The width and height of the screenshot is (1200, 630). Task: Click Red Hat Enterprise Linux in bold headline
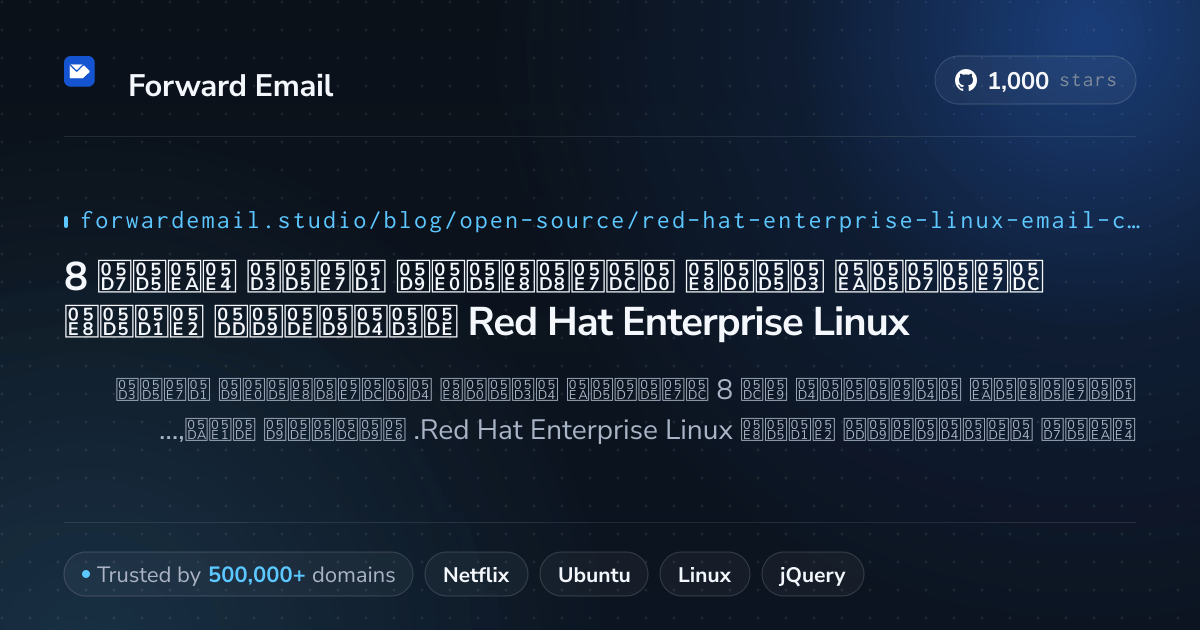pyautogui.click(x=689, y=322)
